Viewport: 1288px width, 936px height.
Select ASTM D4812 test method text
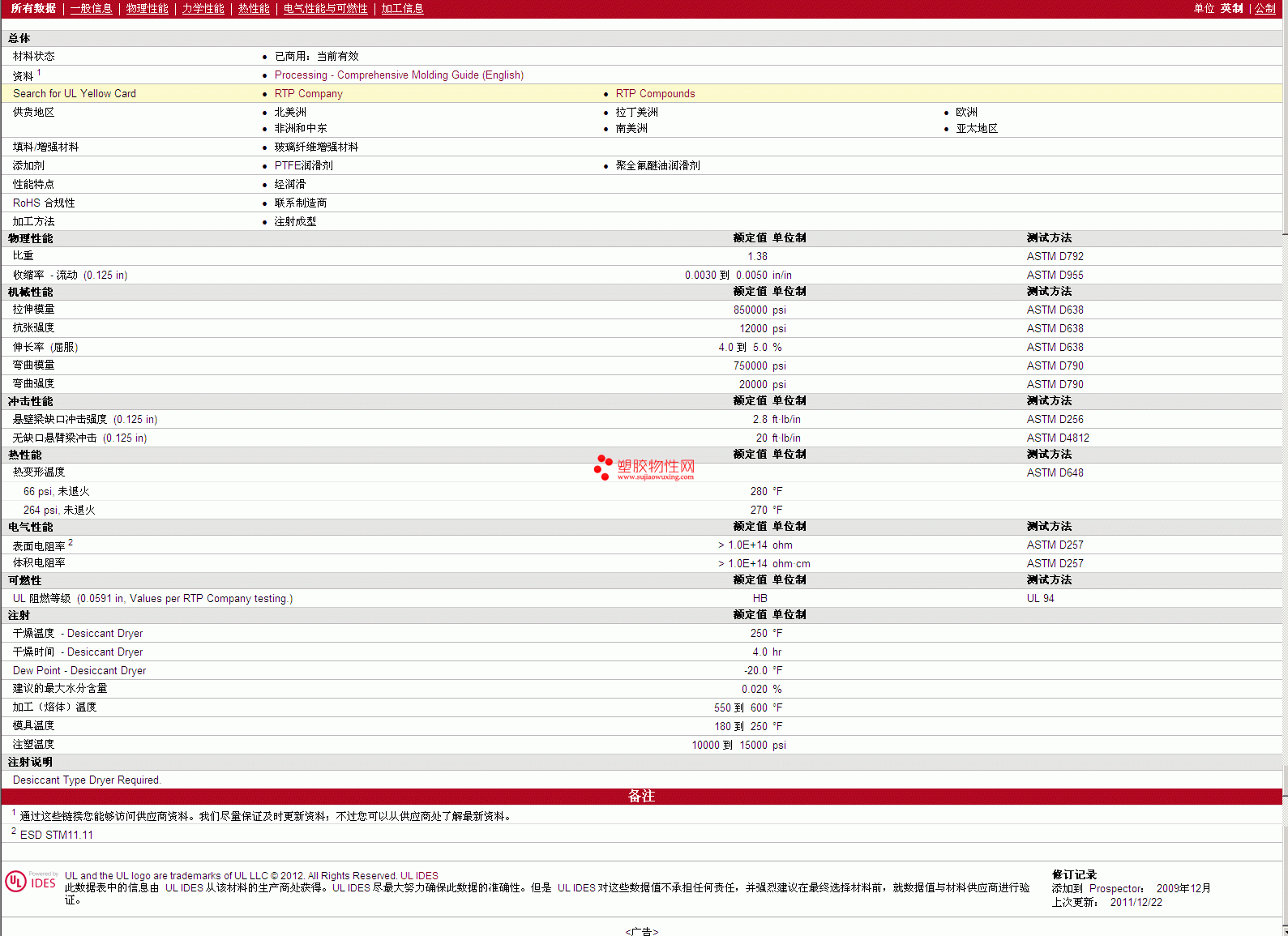point(1058,438)
